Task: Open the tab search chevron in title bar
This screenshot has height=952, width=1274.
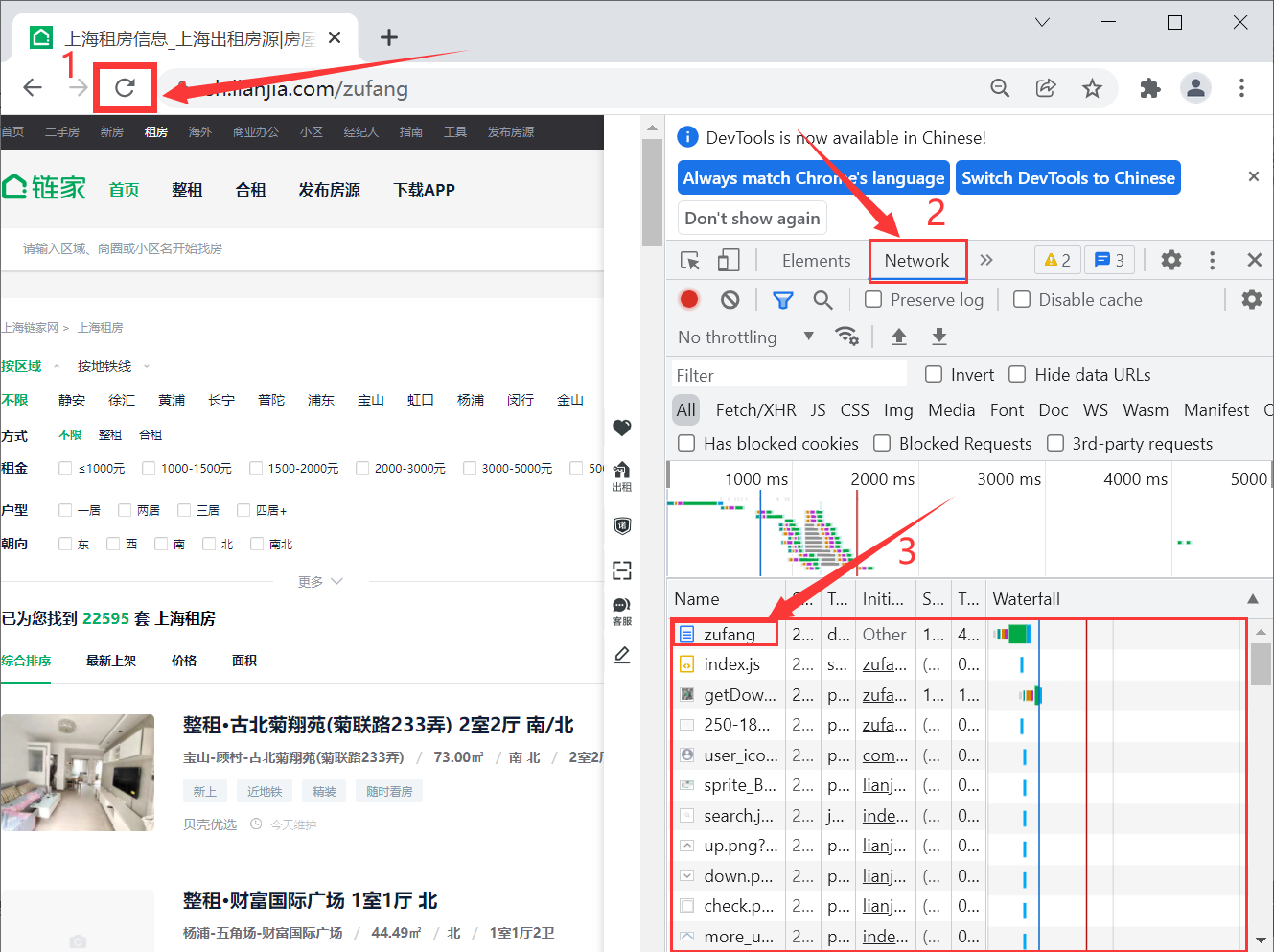Action: pyautogui.click(x=1042, y=22)
